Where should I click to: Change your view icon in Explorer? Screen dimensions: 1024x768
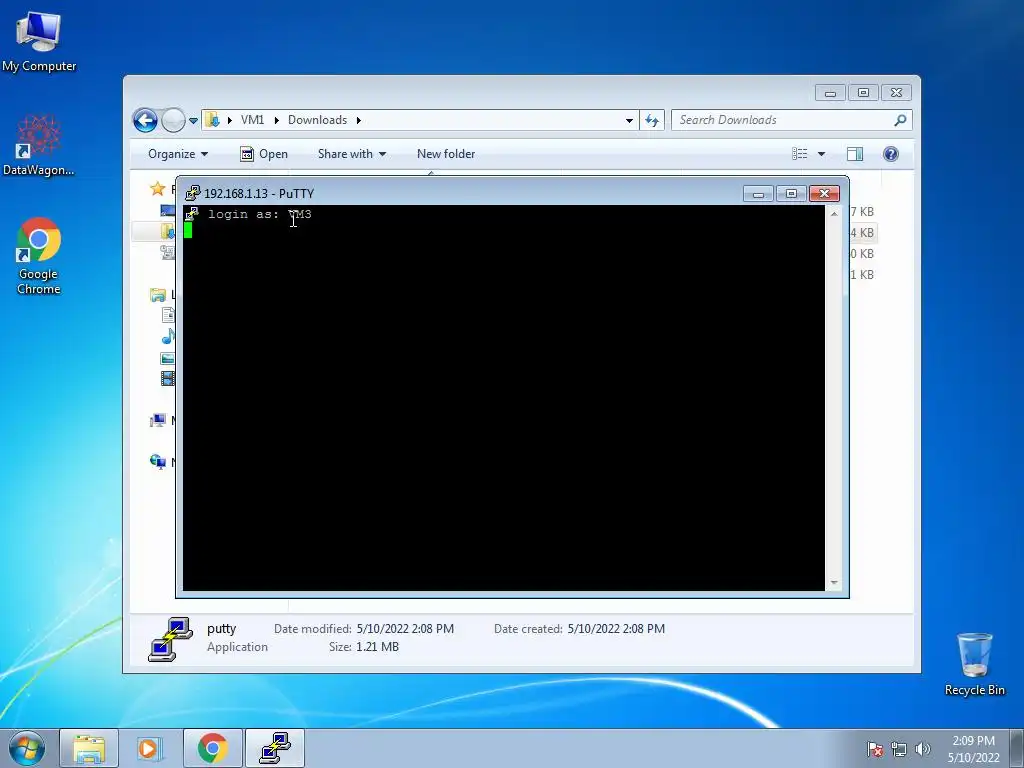[x=800, y=154]
